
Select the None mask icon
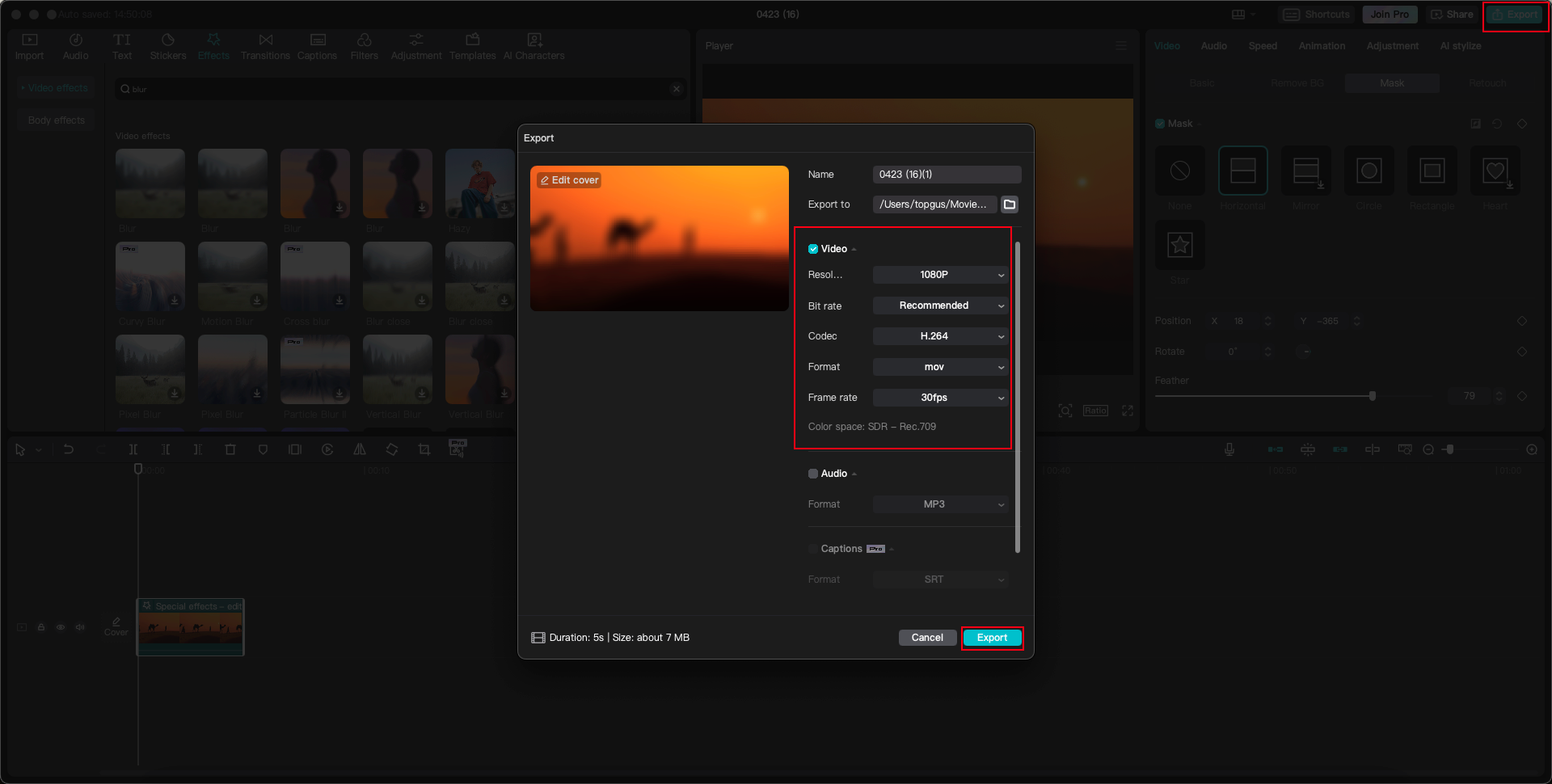pos(1180,171)
